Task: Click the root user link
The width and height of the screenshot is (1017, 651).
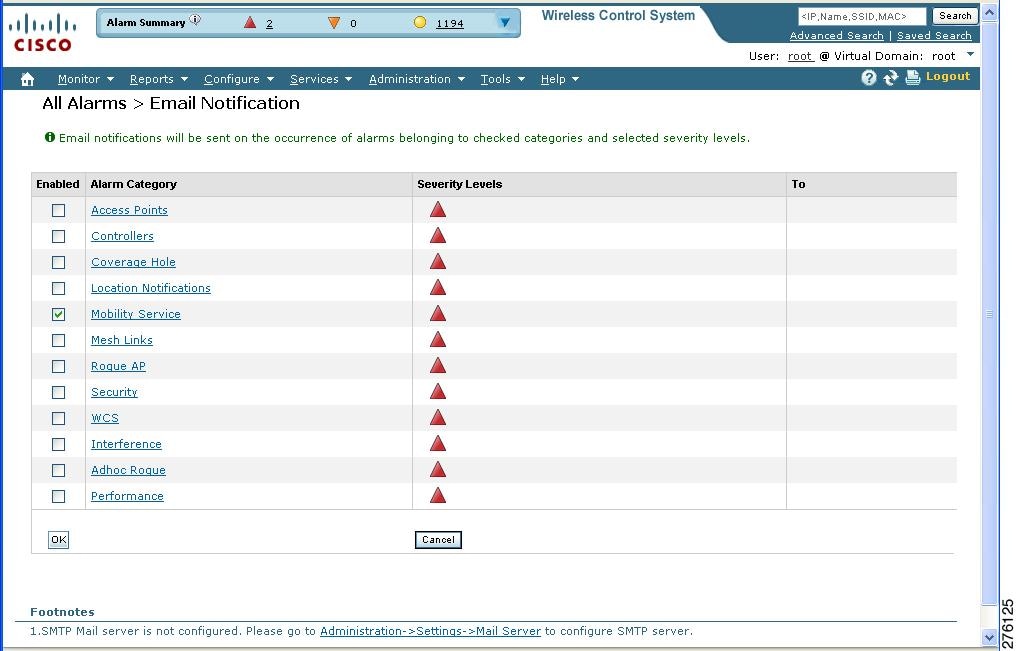Action: [800, 56]
